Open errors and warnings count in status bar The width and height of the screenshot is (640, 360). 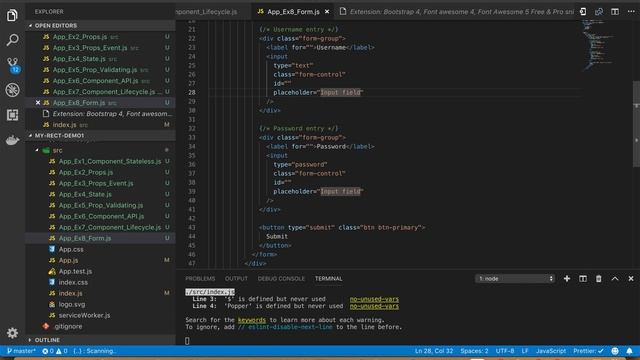[54, 351]
